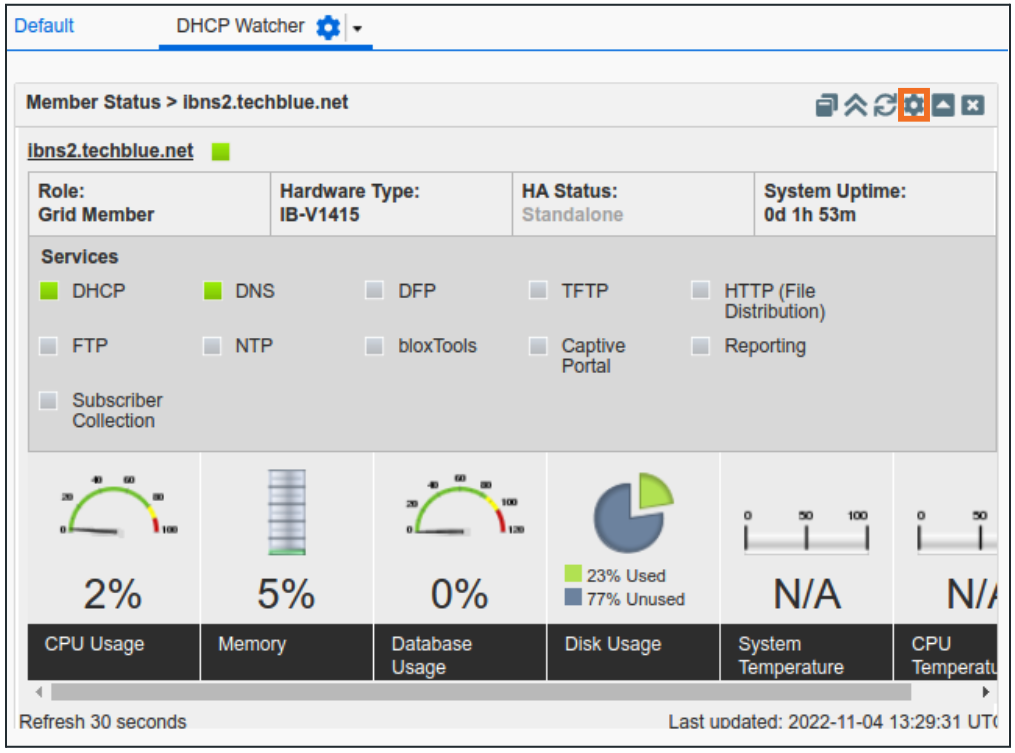The height and width of the screenshot is (753, 1015).
Task: Open the DHCP Watcher tab settings gear
Action: pyautogui.click(x=330, y=27)
